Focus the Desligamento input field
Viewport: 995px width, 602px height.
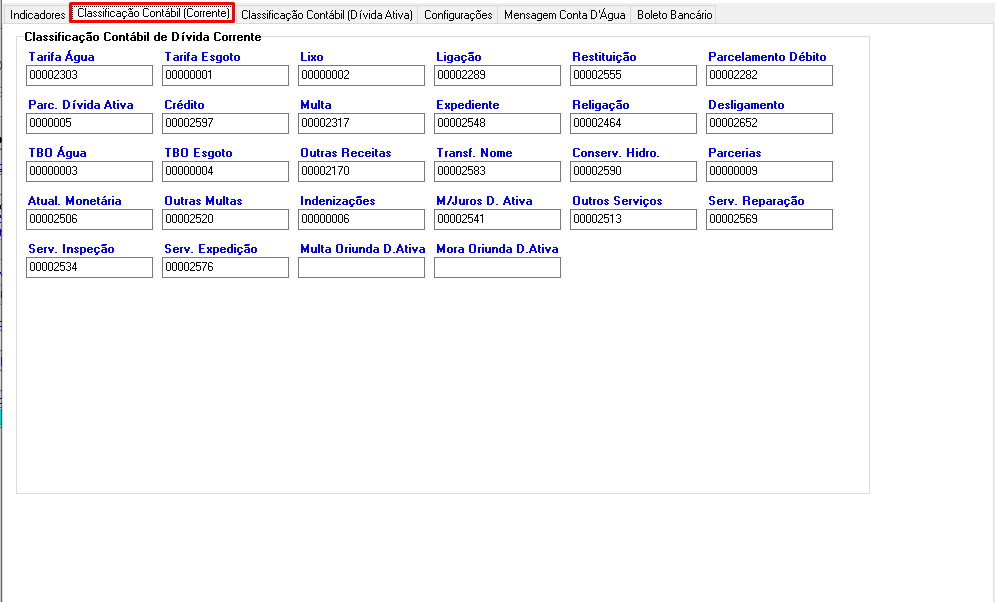coord(769,124)
